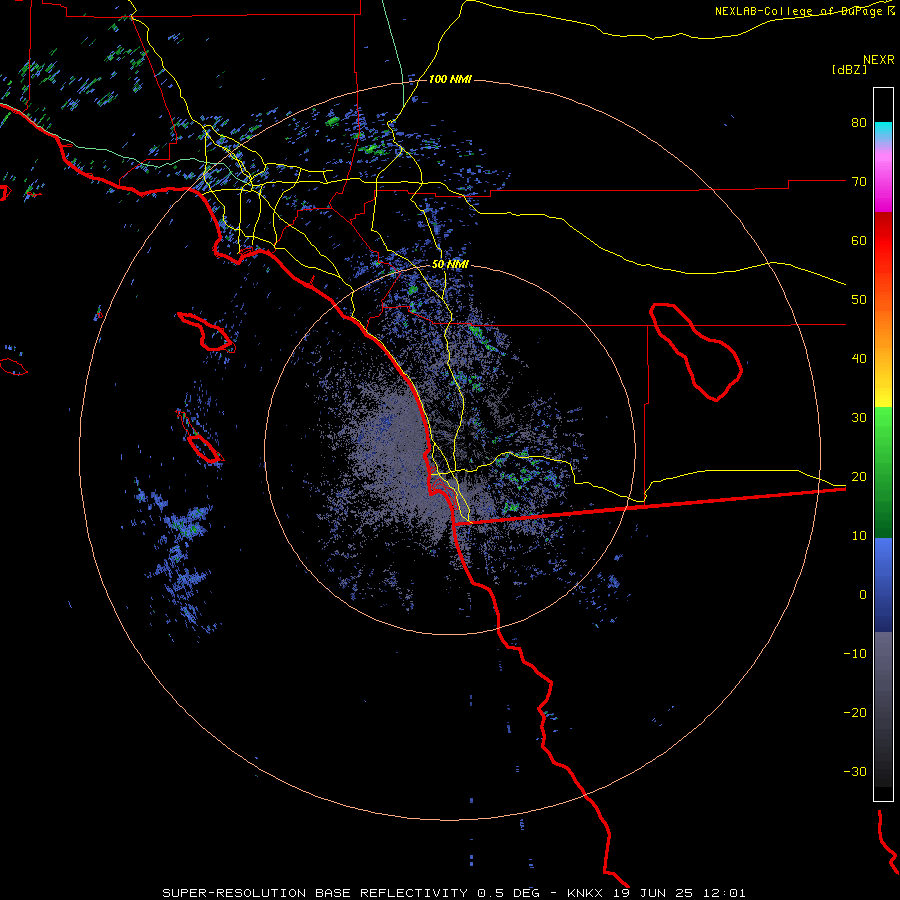Click the 40 value on the dBZ scale

click(859, 359)
